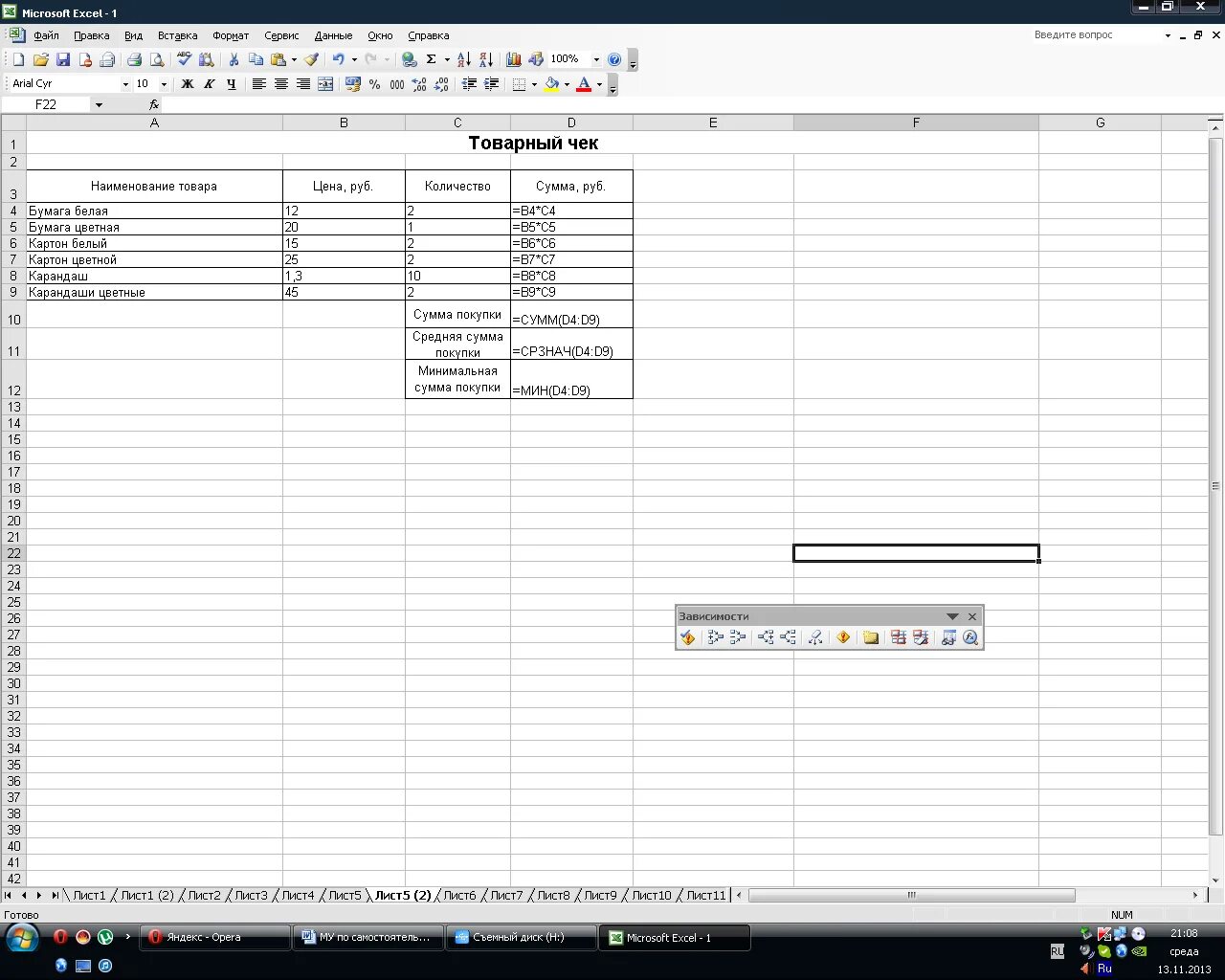This screenshot has width=1225, height=980.
Task: Apply red font color A
Action: tap(584, 84)
